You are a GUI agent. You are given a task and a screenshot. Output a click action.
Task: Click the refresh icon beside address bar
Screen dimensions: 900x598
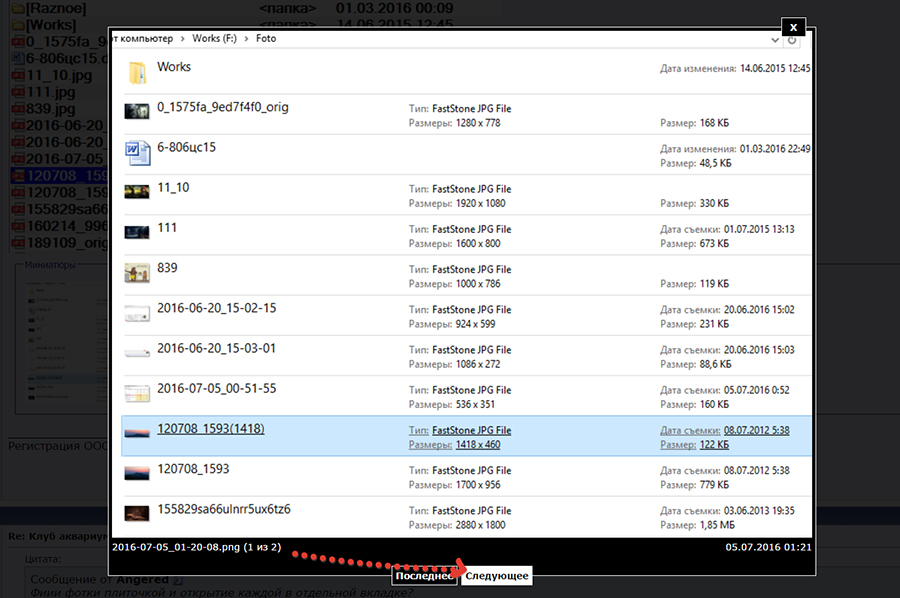793,39
